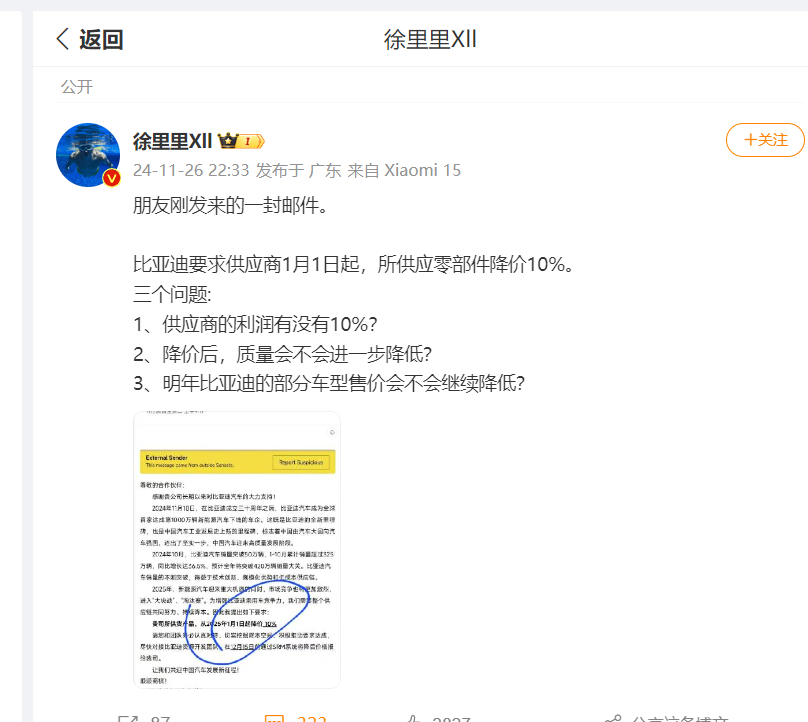This screenshot has width=808, height=722.
Task: Click the yellow External Sender banner
Action: pos(238,461)
